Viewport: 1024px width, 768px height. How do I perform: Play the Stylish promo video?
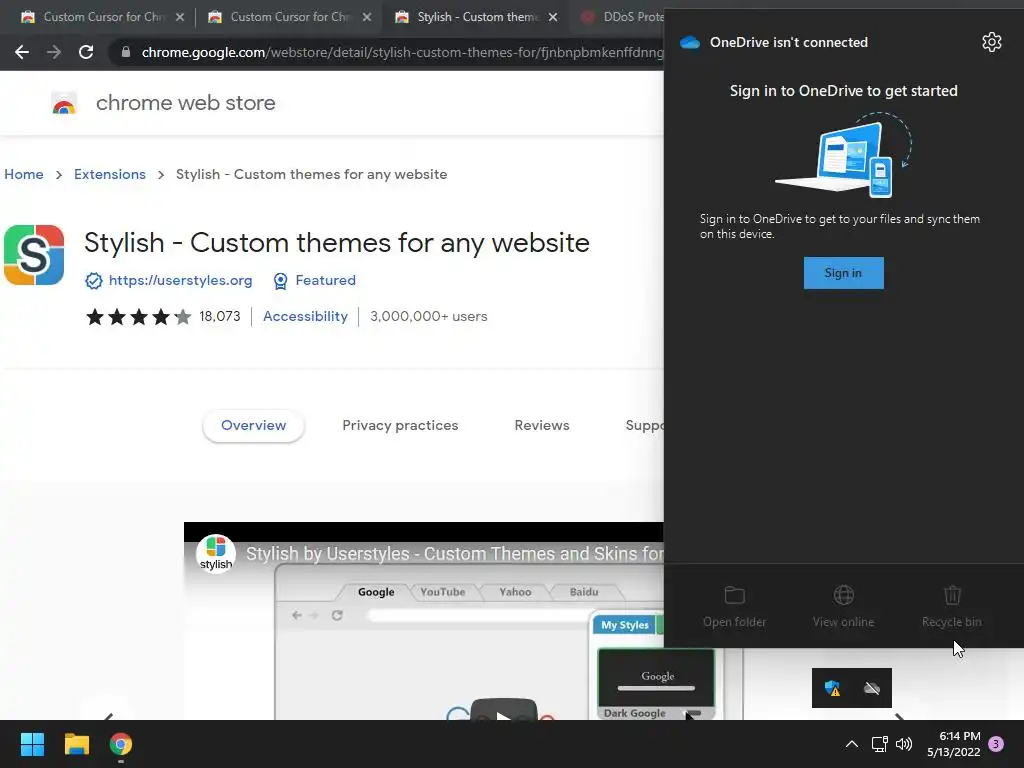504,711
